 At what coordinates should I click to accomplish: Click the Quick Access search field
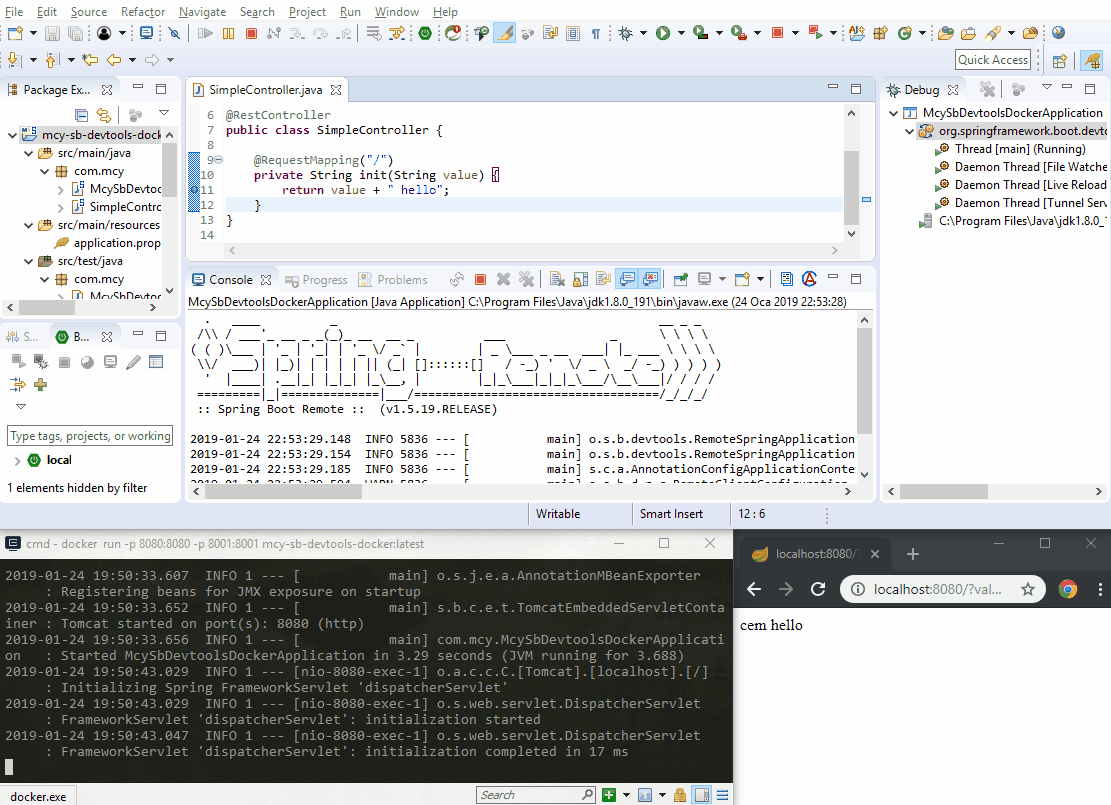(x=992, y=60)
